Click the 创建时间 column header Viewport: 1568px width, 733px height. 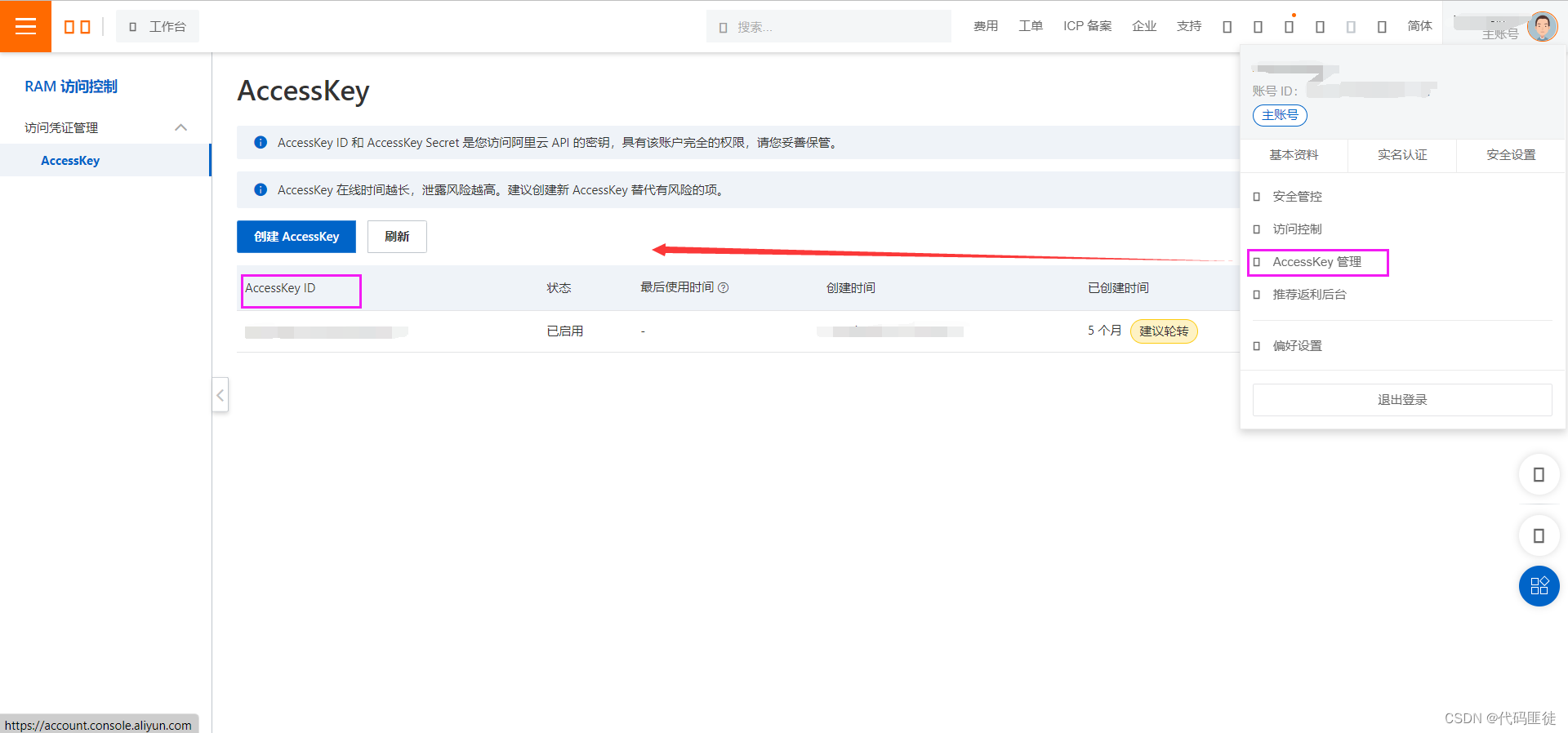click(851, 288)
